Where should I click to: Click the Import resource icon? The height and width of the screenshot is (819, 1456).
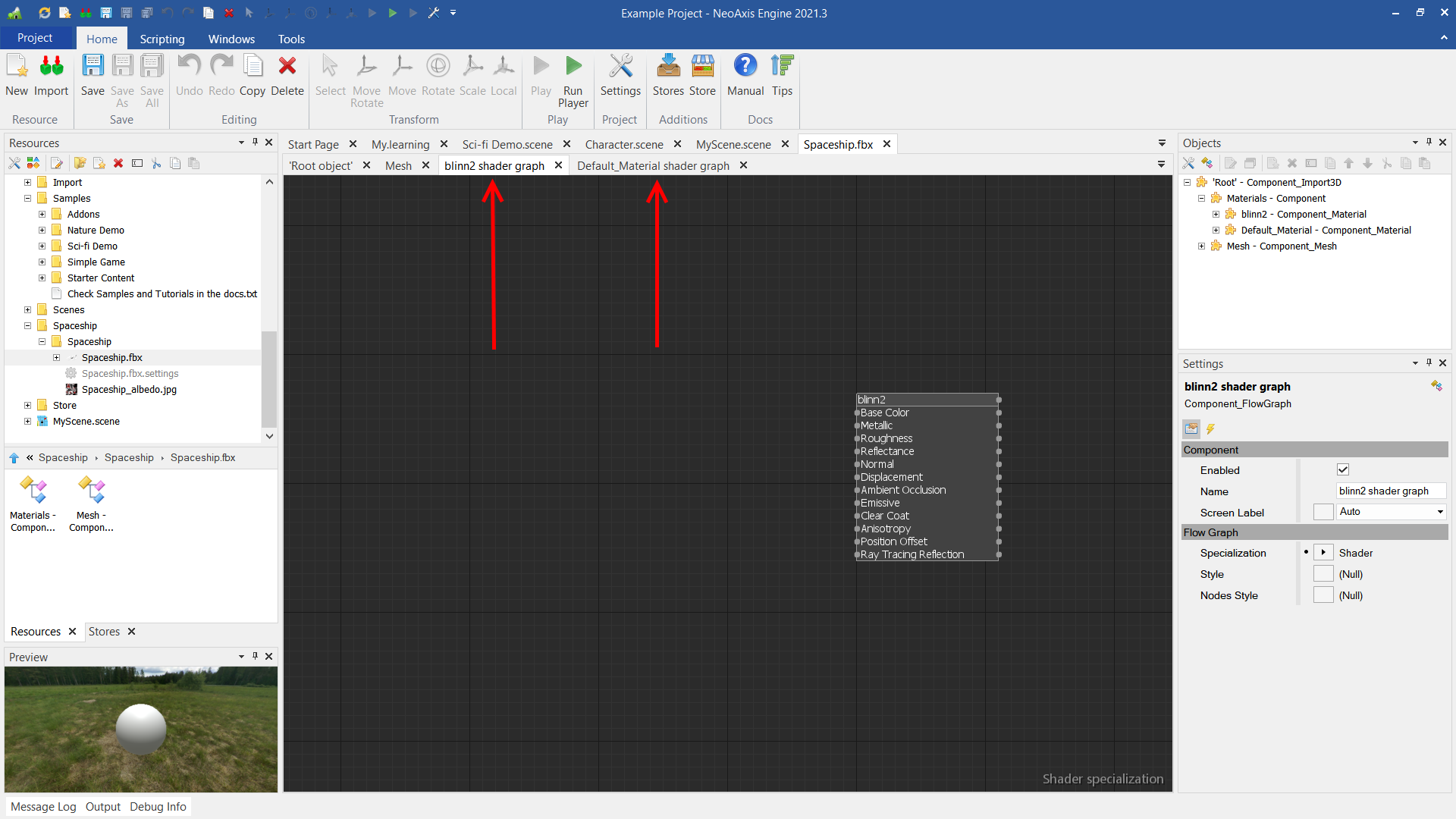click(51, 67)
